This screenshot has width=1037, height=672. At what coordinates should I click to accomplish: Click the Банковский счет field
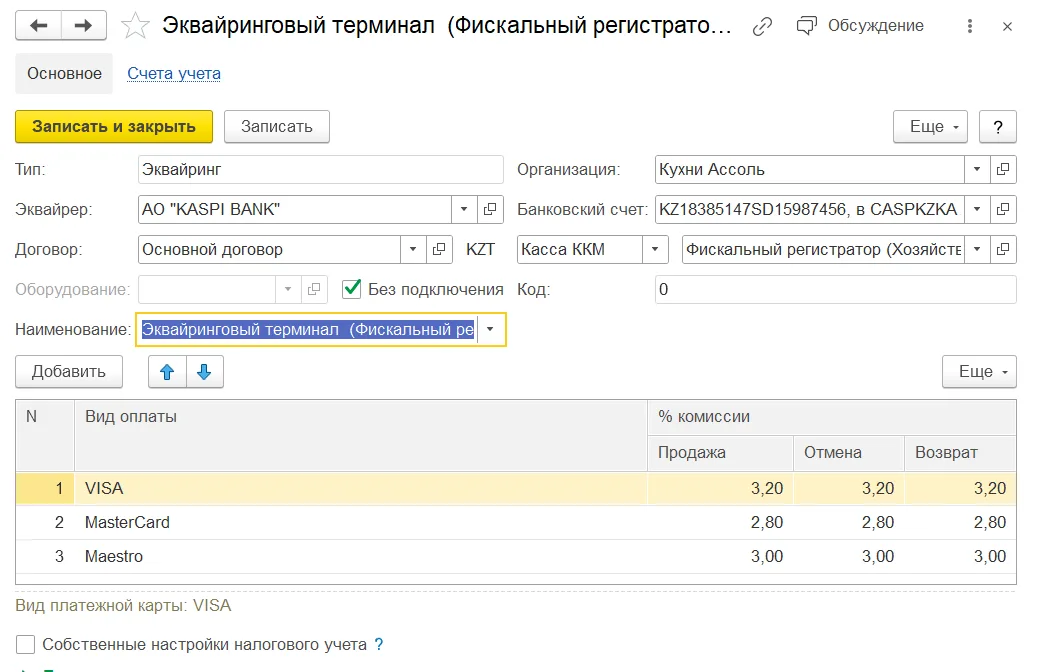click(809, 209)
